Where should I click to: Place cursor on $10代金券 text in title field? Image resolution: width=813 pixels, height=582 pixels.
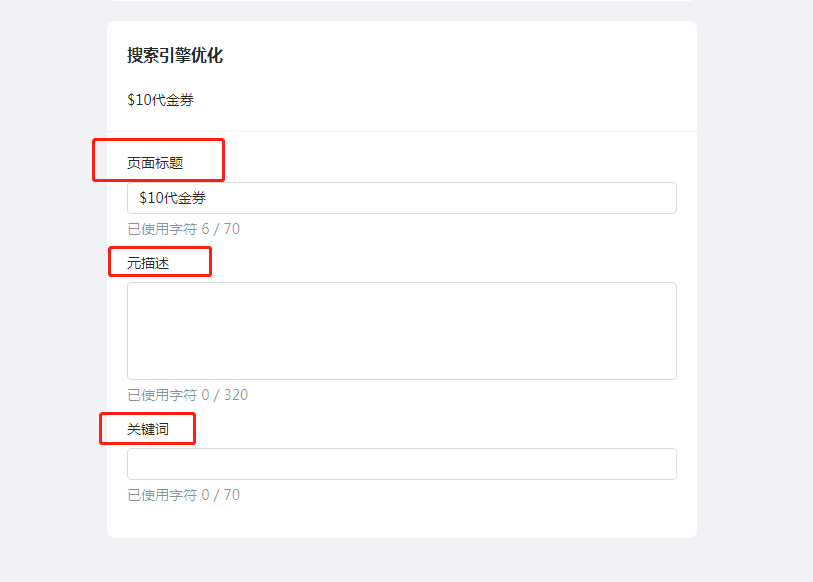[173, 198]
